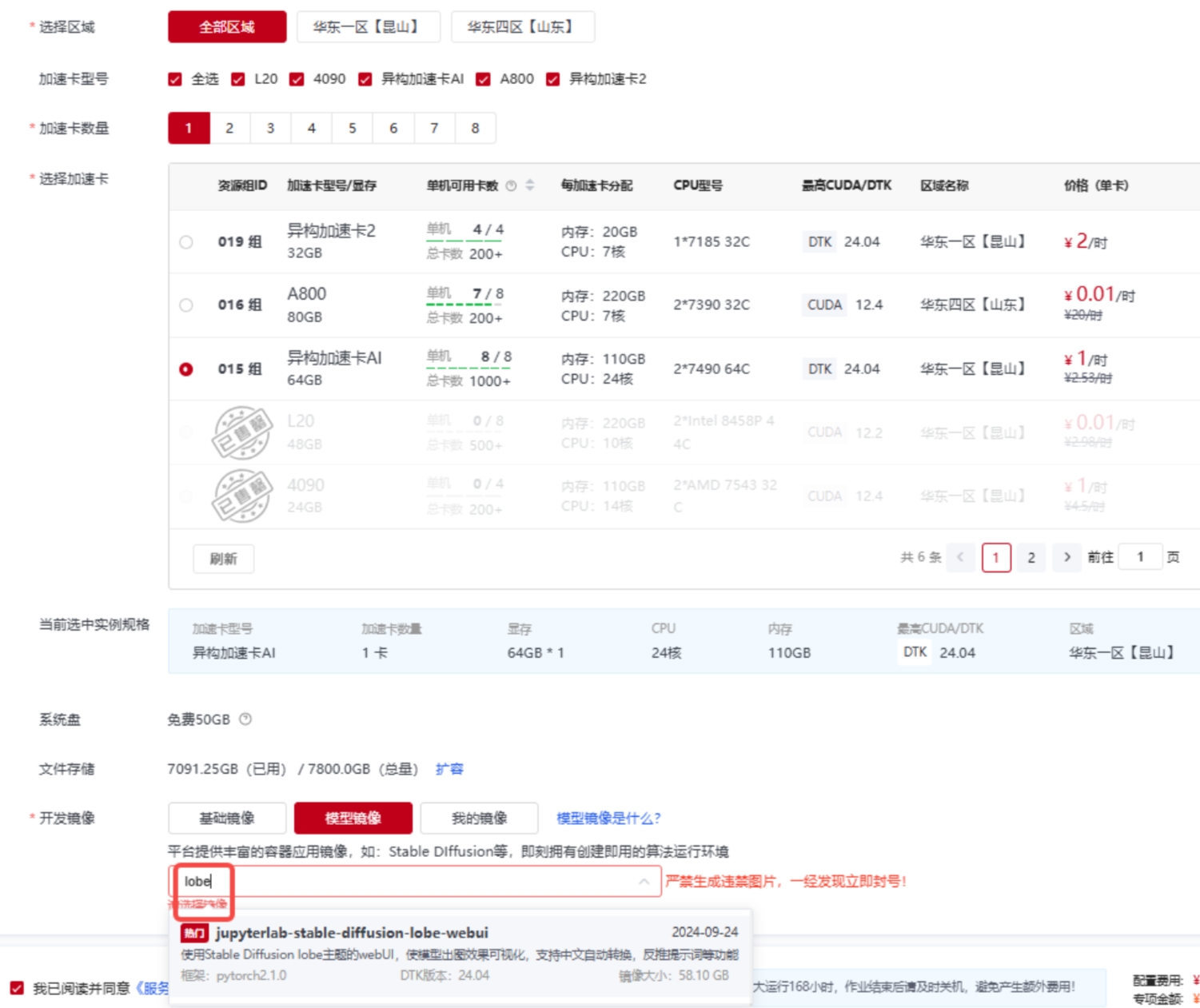Viewport: 1200px width, 1008px height.
Task: Select the jupyterlab-stable-diffusion-lobe-webui image option
Action: click(352, 933)
